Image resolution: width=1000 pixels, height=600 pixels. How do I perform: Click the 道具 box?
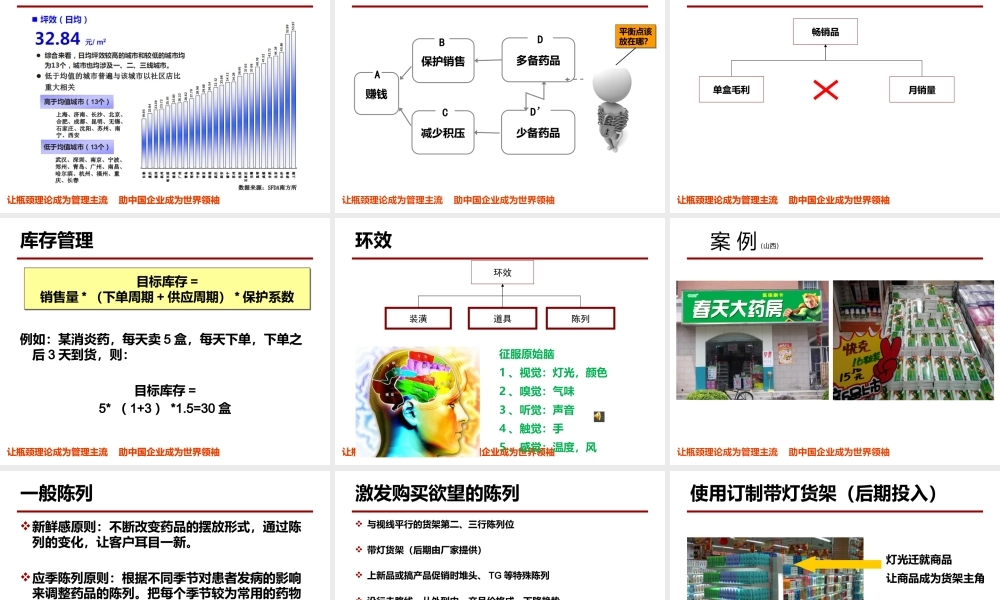503,318
